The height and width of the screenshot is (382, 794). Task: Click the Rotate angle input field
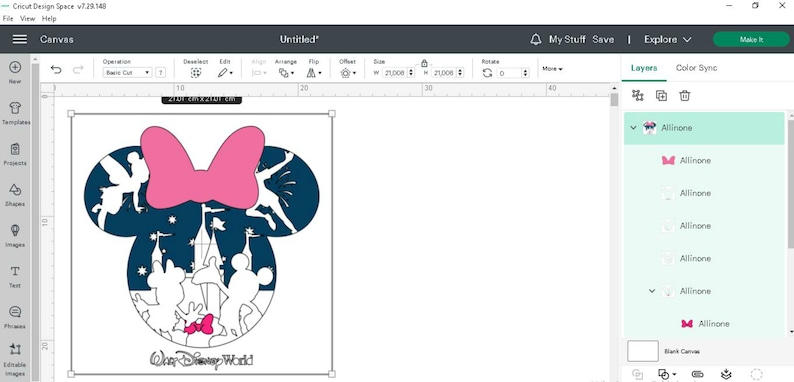(x=508, y=73)
